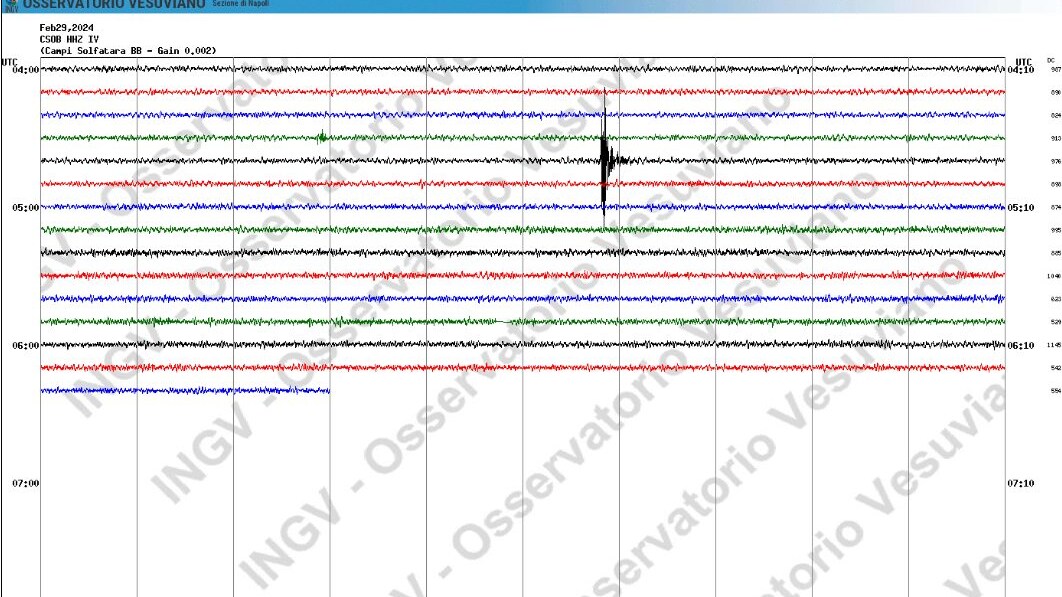The height and width of the screenshot is (597, 1062).
Task: Select the station code 'CSOB HHZ IV'
Action: [x=69, y=39]
